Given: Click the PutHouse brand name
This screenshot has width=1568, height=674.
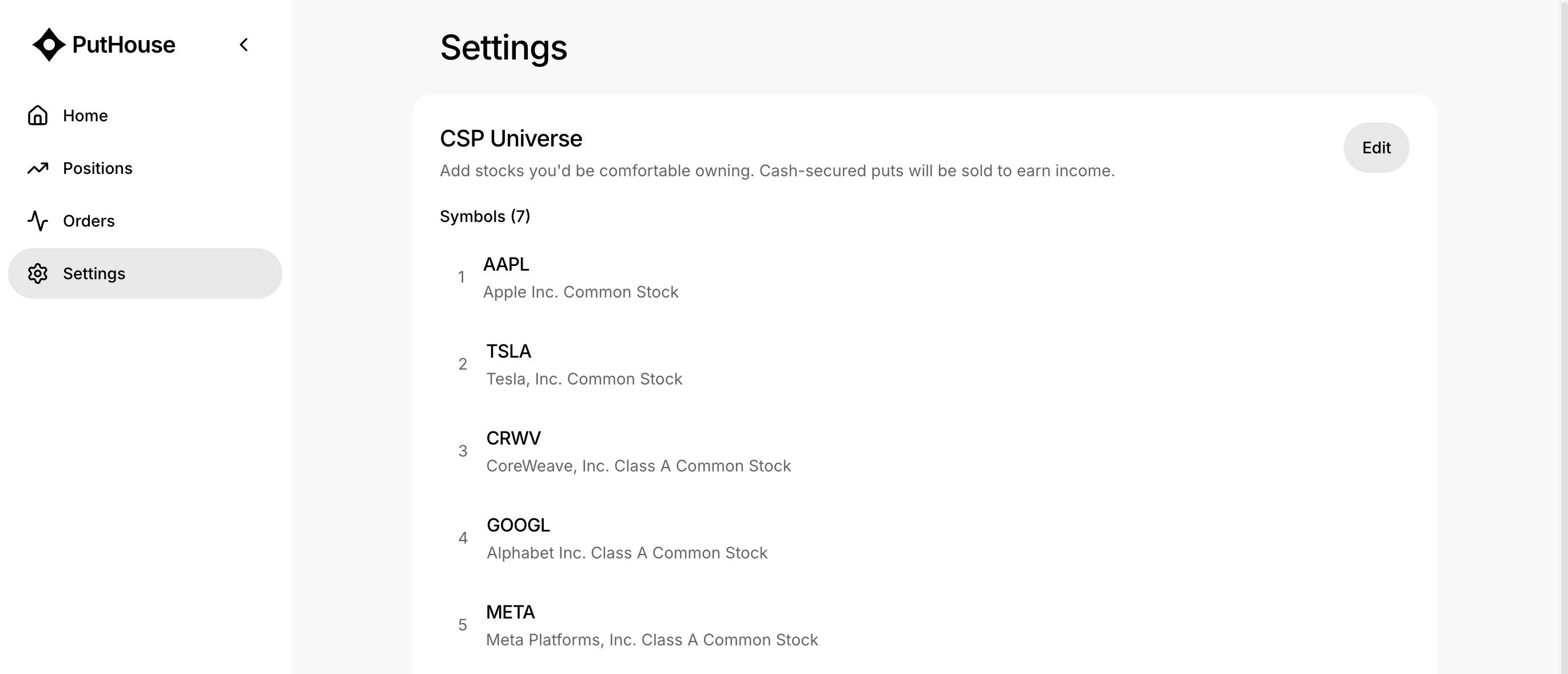Looking at the screenshot, I should pos(124,45).
